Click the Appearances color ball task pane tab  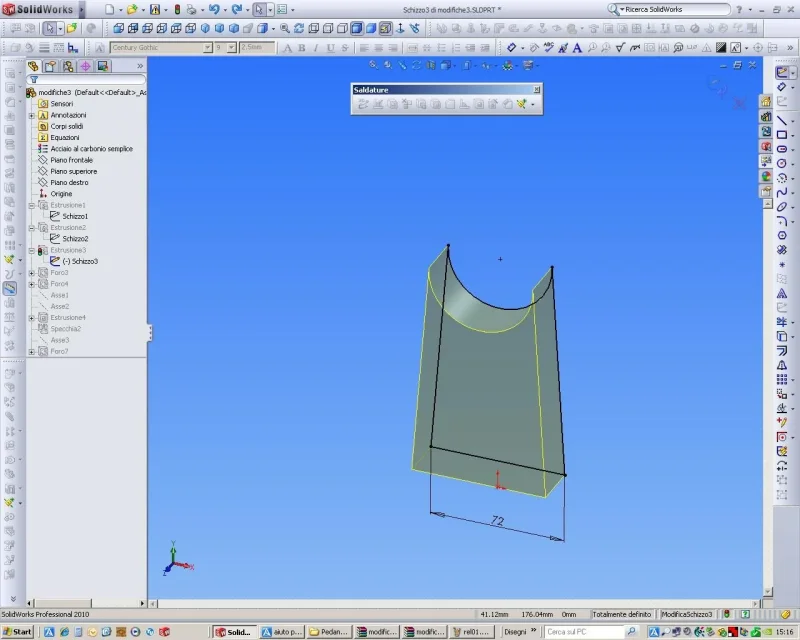[x=766, y=176]
